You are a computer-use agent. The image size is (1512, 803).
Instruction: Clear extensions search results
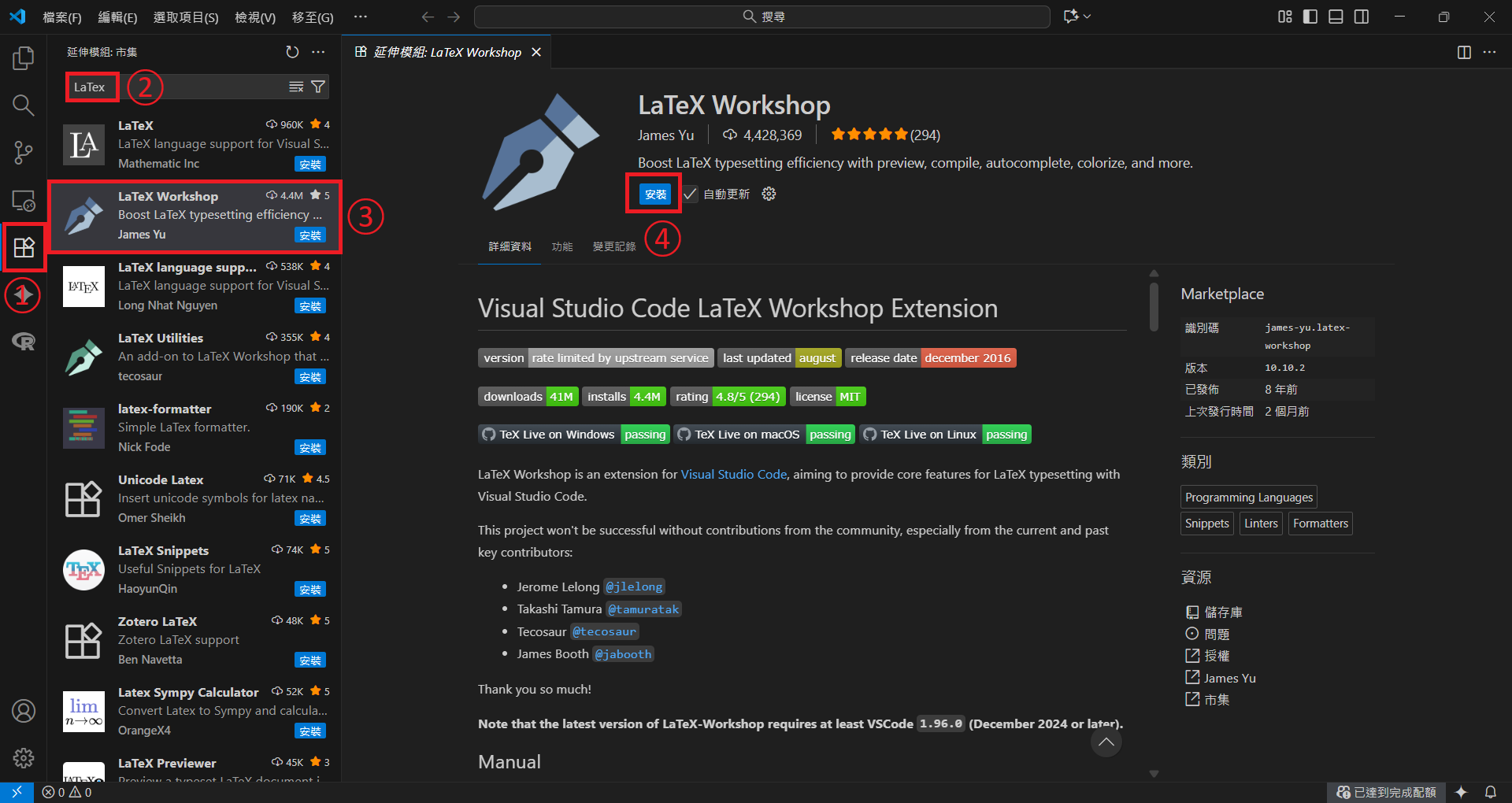(x=296, y=87)
